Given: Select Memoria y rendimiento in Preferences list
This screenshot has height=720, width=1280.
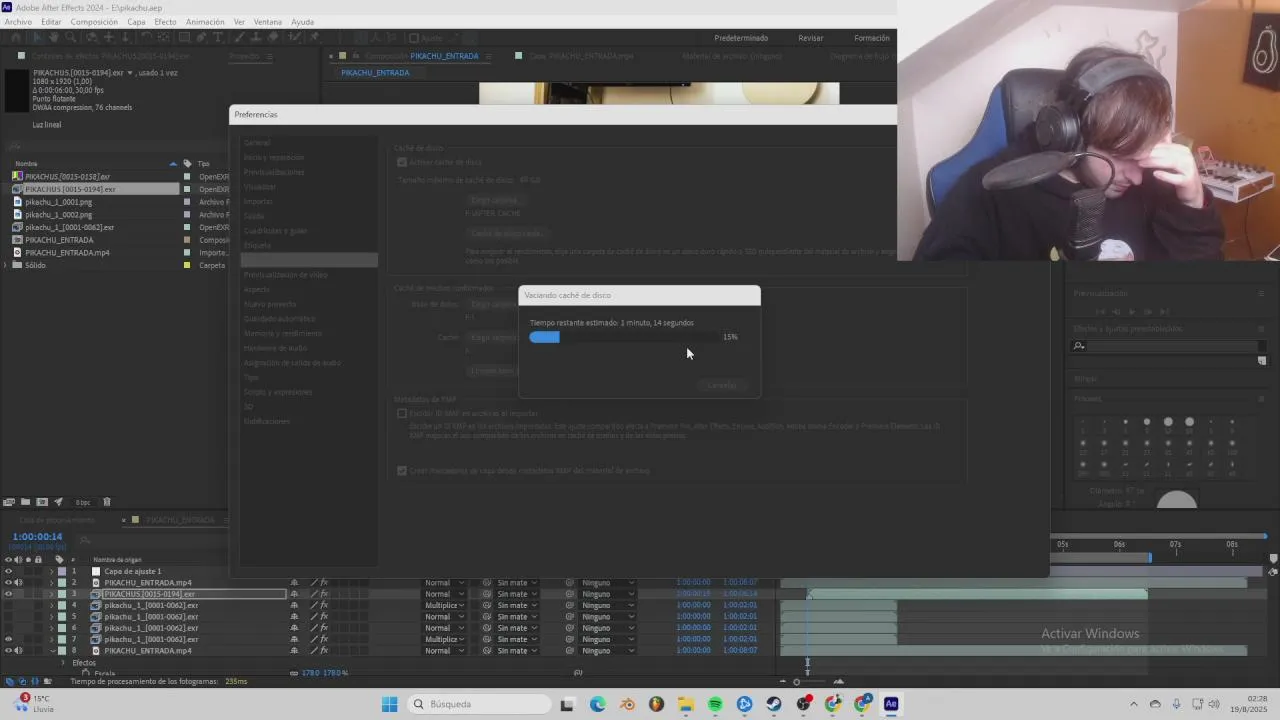Looking at the screenshot, I should tap(283, 333).
